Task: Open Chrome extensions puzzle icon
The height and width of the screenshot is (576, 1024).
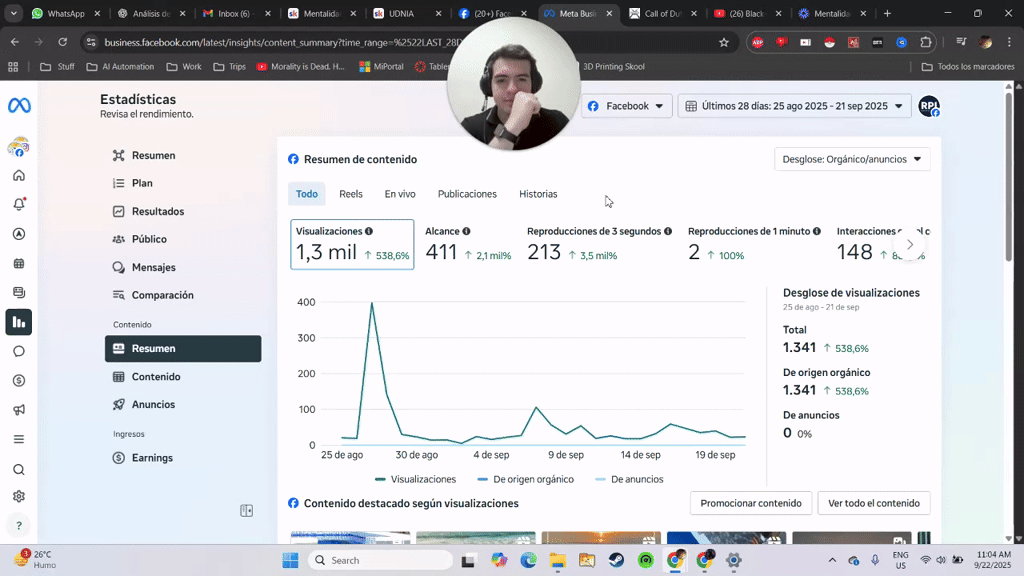Action: 925,42
